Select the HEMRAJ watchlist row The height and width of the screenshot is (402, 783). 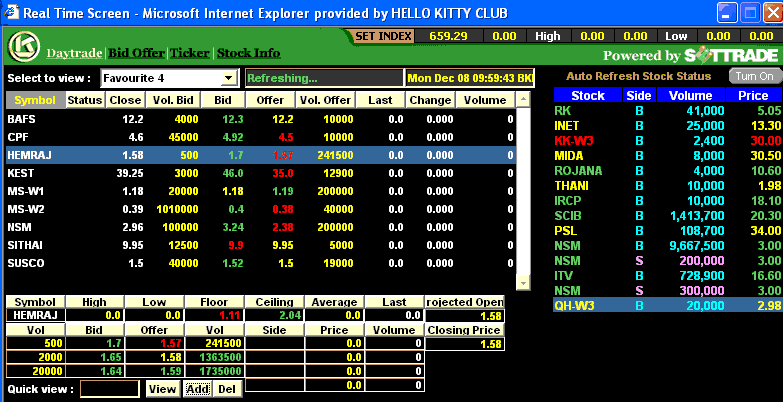pyautogui.click(x=261, y=155)
